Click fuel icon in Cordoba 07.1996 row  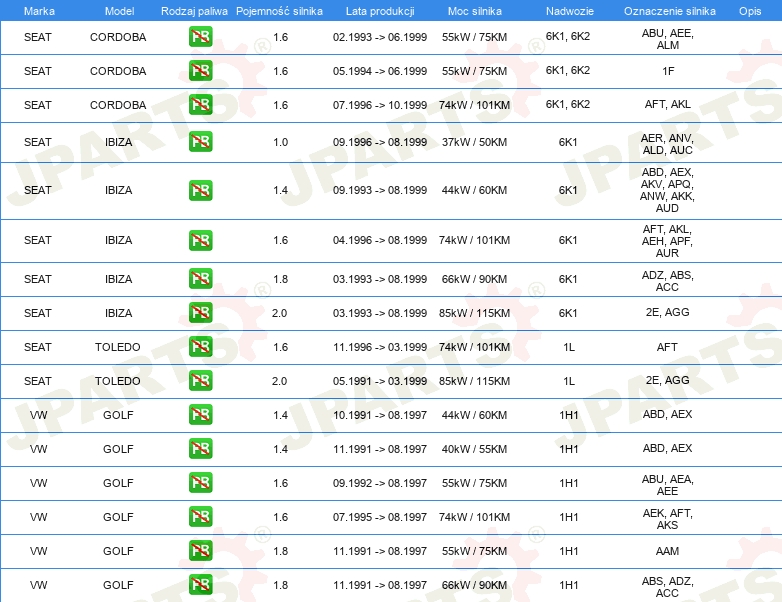(200, 105)
